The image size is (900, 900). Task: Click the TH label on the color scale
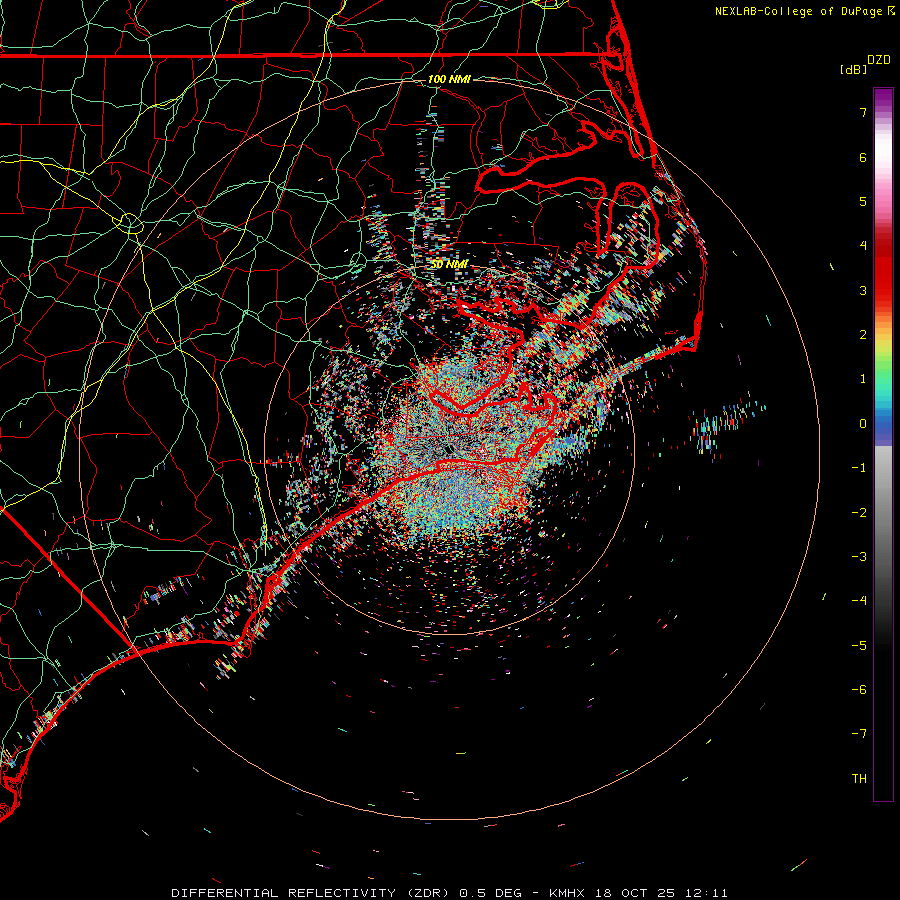click(859, 779)
